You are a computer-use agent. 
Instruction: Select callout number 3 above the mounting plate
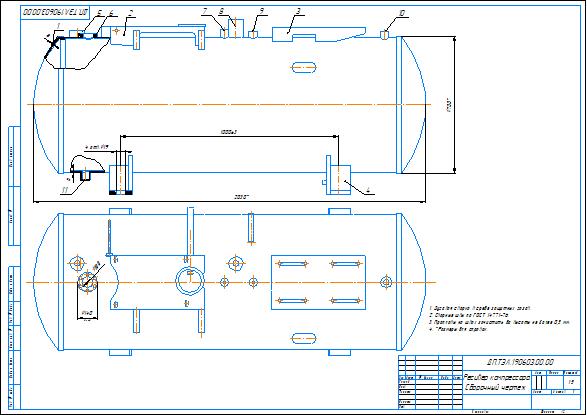click(298, 12)
